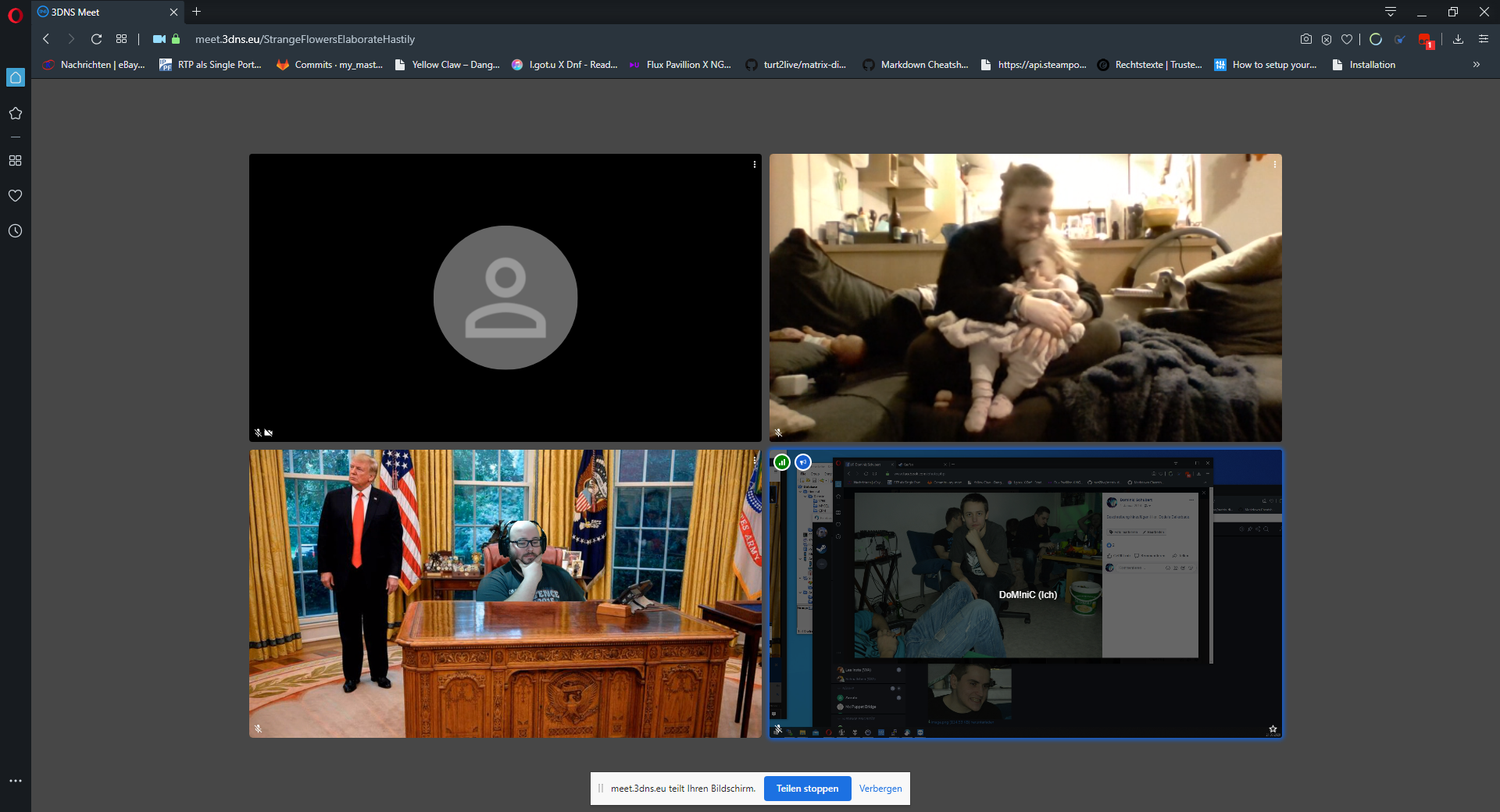This screenshot has width=1500, height=812.
Task: Expand the hidden bookmarks overflow chevron
Action: coord(1476,65)
